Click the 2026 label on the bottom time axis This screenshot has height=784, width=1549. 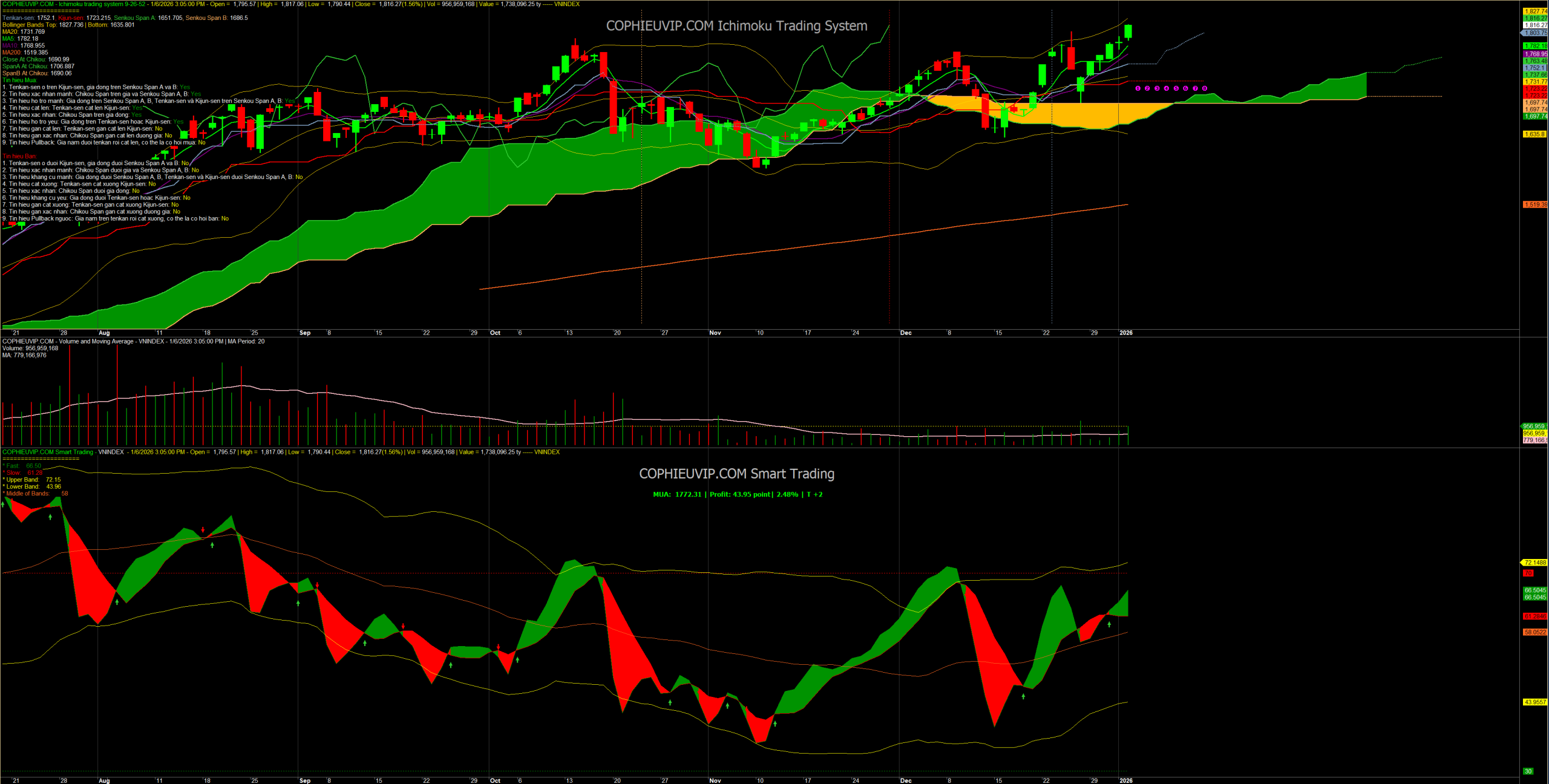pos(1125,780)
